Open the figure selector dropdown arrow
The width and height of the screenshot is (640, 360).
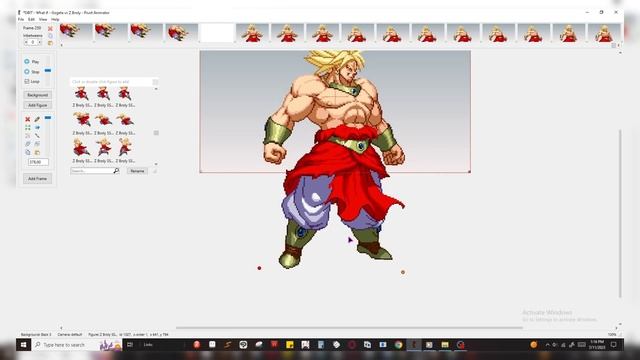tap(155, 82)
